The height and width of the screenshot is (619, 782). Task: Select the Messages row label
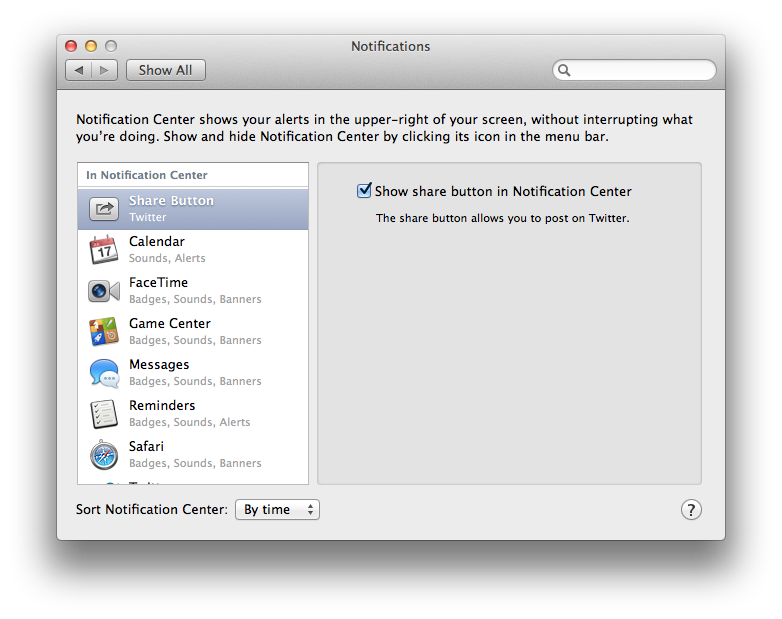tap(159, 365)
